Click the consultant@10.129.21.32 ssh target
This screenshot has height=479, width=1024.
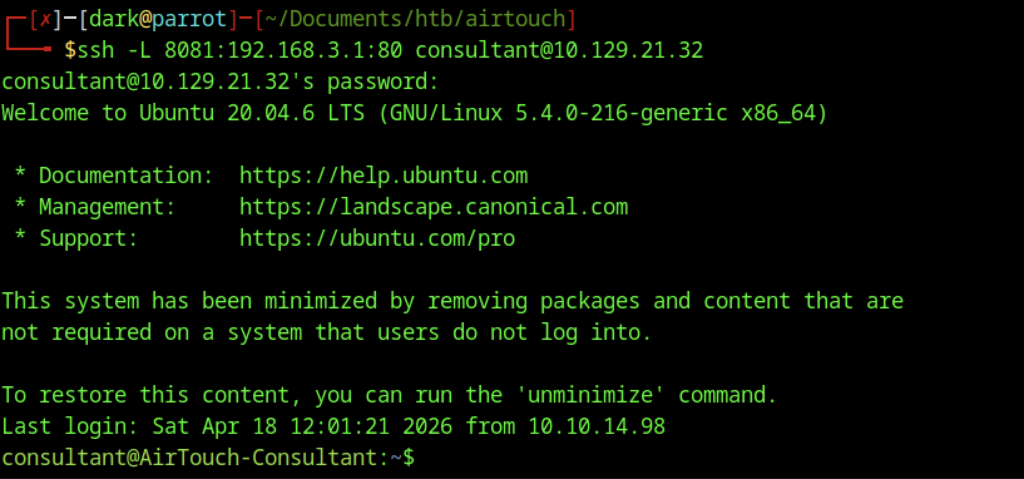point(559,49)
